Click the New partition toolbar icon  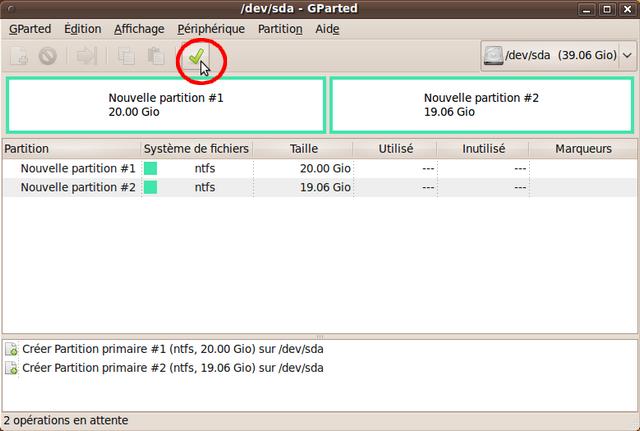pos(19,56)
